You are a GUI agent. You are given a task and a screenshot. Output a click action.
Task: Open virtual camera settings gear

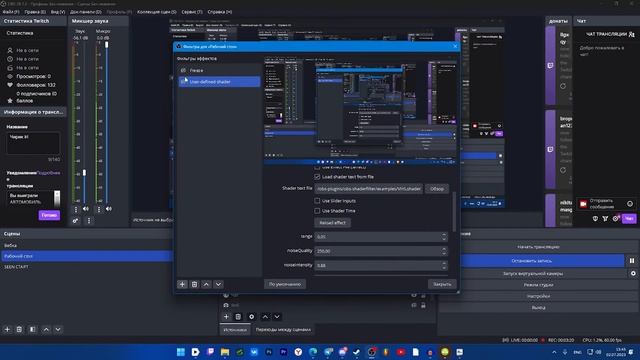(x=633, y=273)
